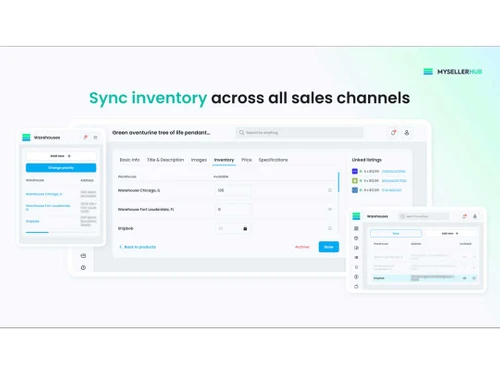
Task: Click second sidebar icon in bottom-right Warehouses window
Action: pyautogui.click(x=356, y=238)
